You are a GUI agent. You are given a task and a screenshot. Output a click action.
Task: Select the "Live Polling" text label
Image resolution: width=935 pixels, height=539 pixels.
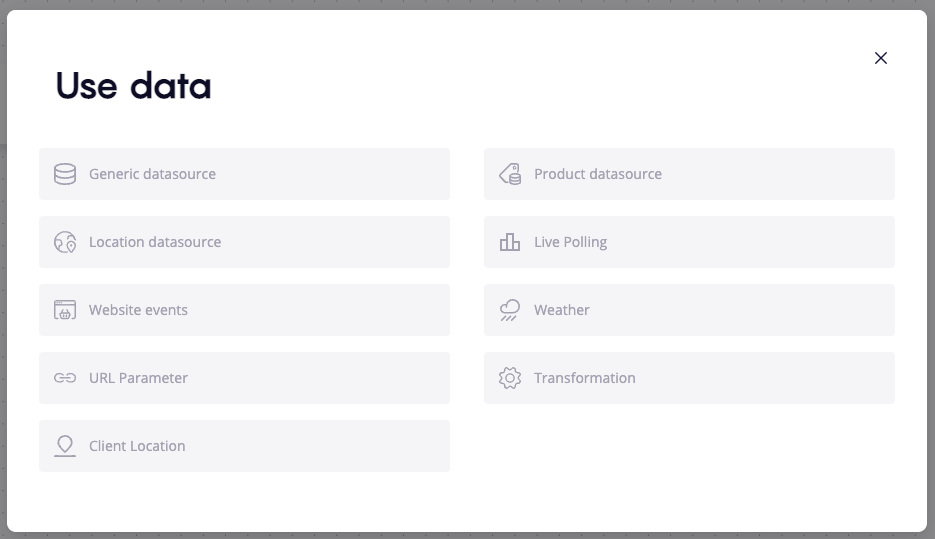click(x=570, y=242)
